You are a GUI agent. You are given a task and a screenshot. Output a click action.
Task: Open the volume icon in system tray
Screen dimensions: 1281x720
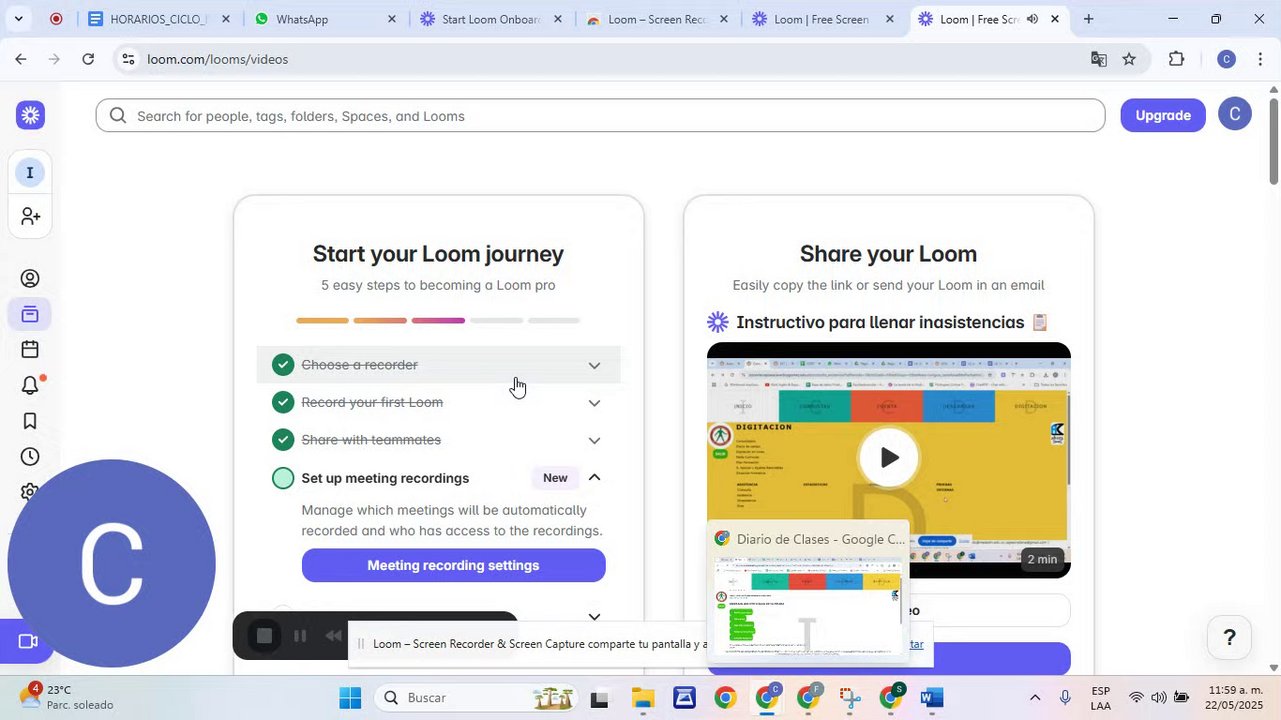pyautogui.click(x=1159, y=697)
